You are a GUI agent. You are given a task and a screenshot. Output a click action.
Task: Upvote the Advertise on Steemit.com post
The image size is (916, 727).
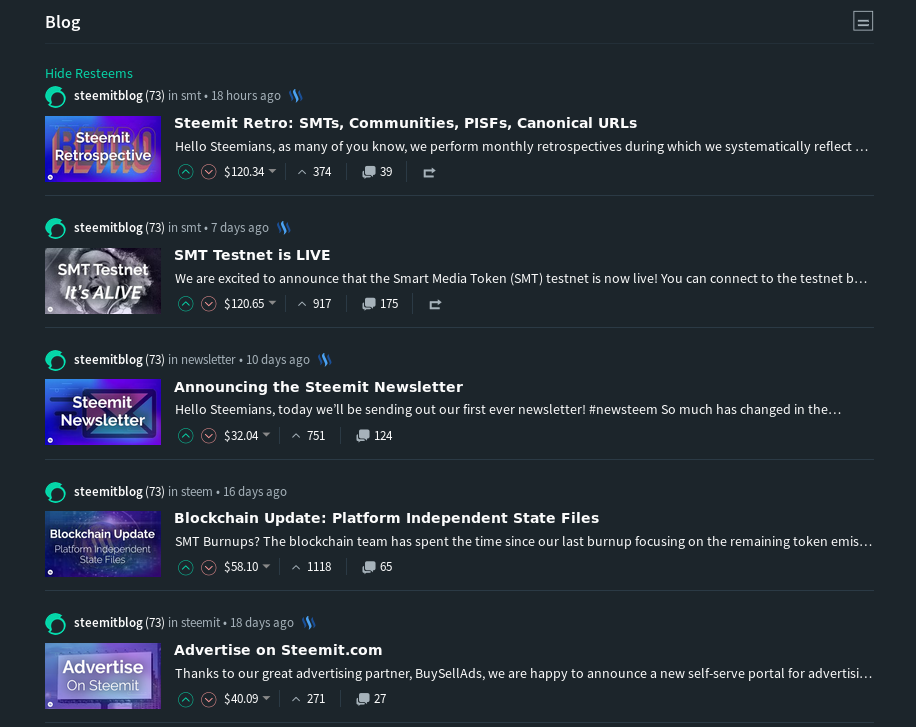pyautogui.click(x=186, y=700)
